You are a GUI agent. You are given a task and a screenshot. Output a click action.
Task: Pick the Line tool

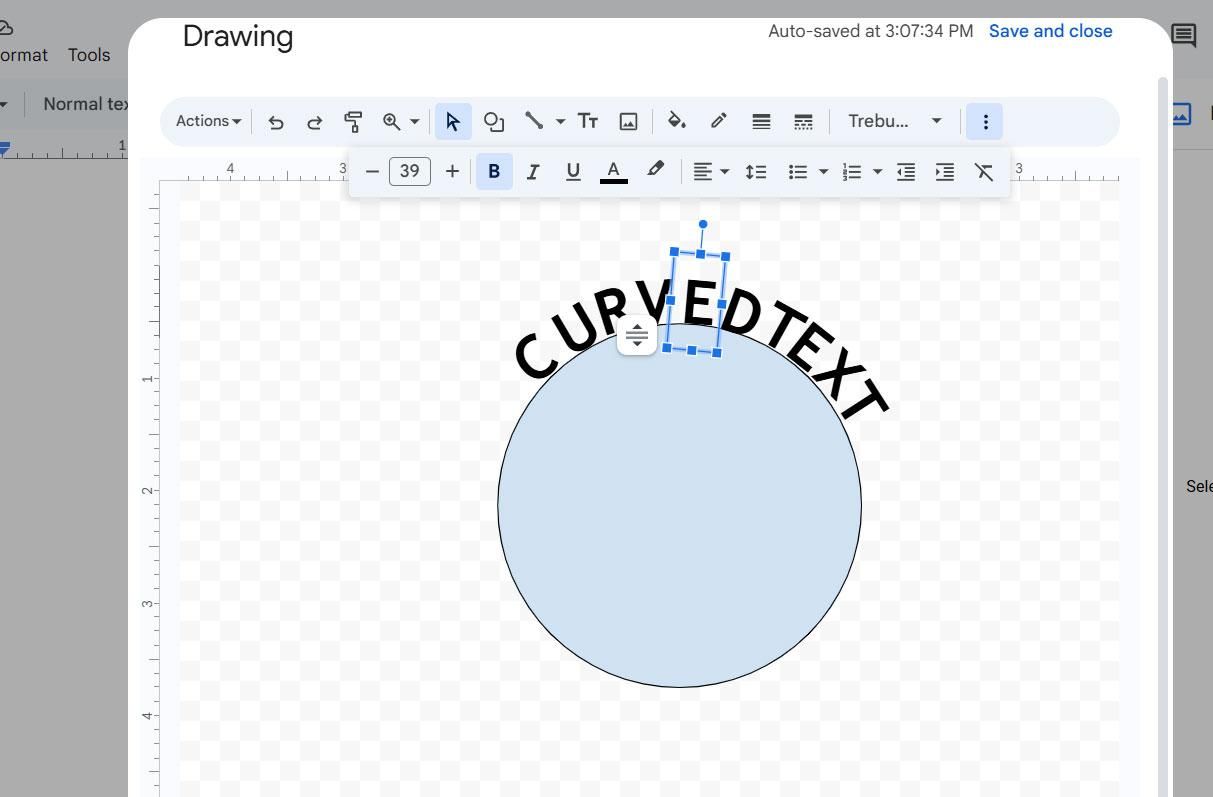pyautogui.click(x=534, y=121)
